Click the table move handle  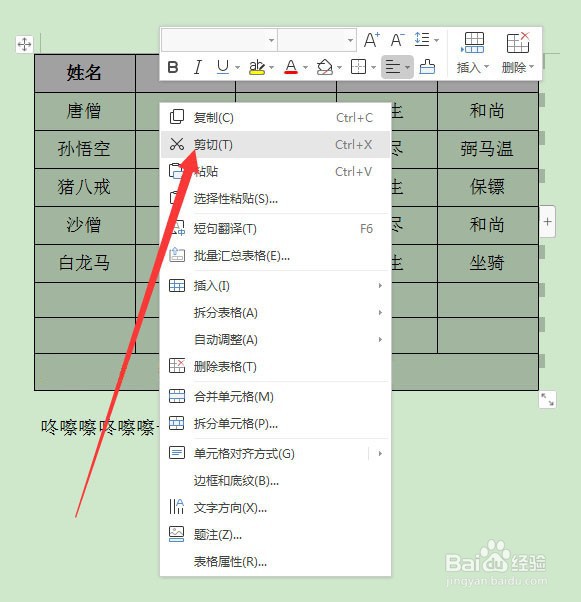tap(24, 44)
